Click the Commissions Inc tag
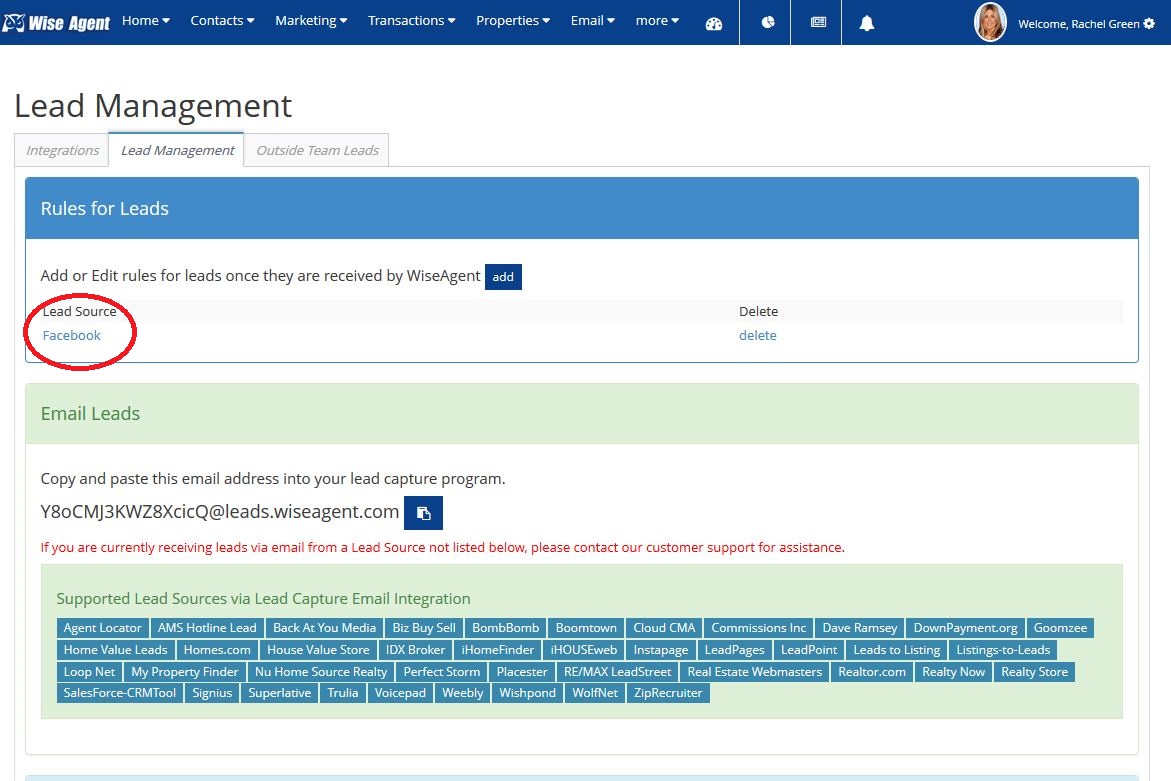Image resolution: width=1171 pixels, height=781 pixels. coord(758,628)
